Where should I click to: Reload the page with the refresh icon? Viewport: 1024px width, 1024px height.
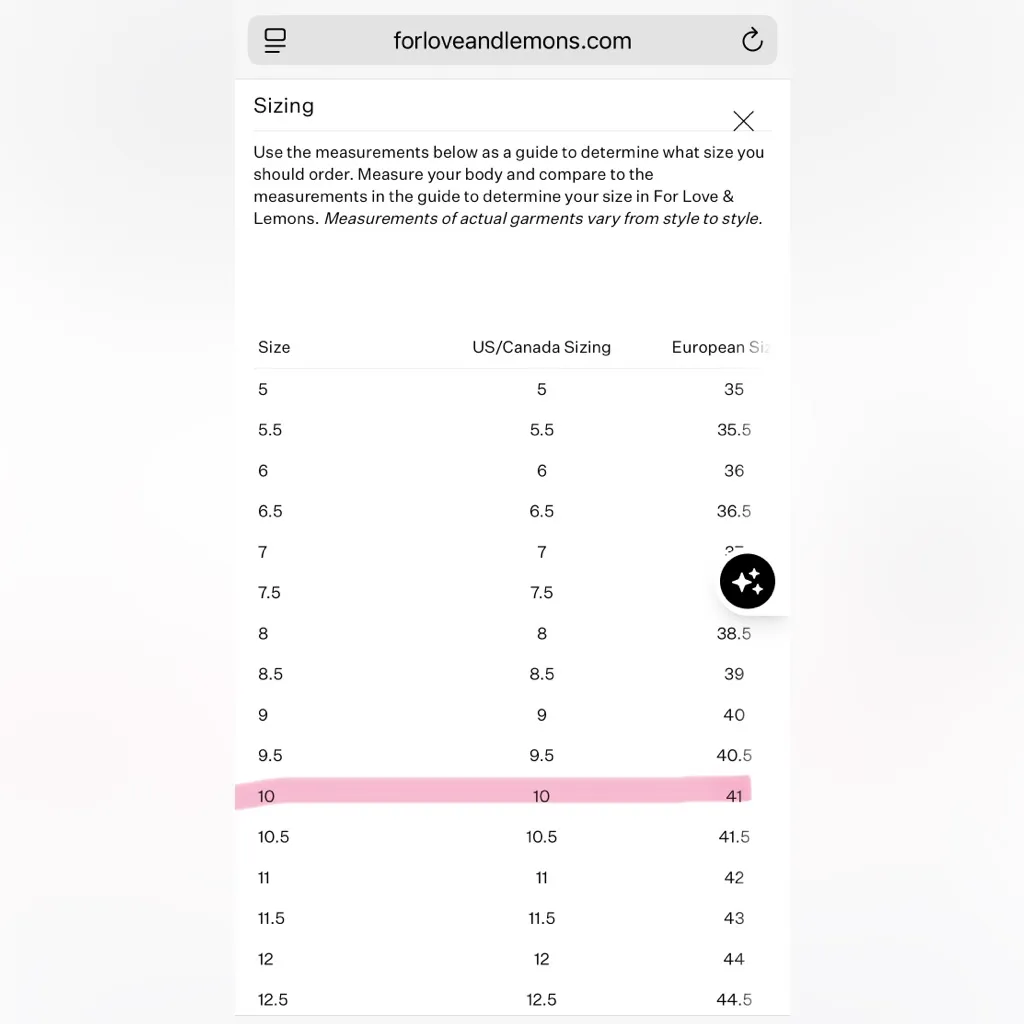(752, 40)
